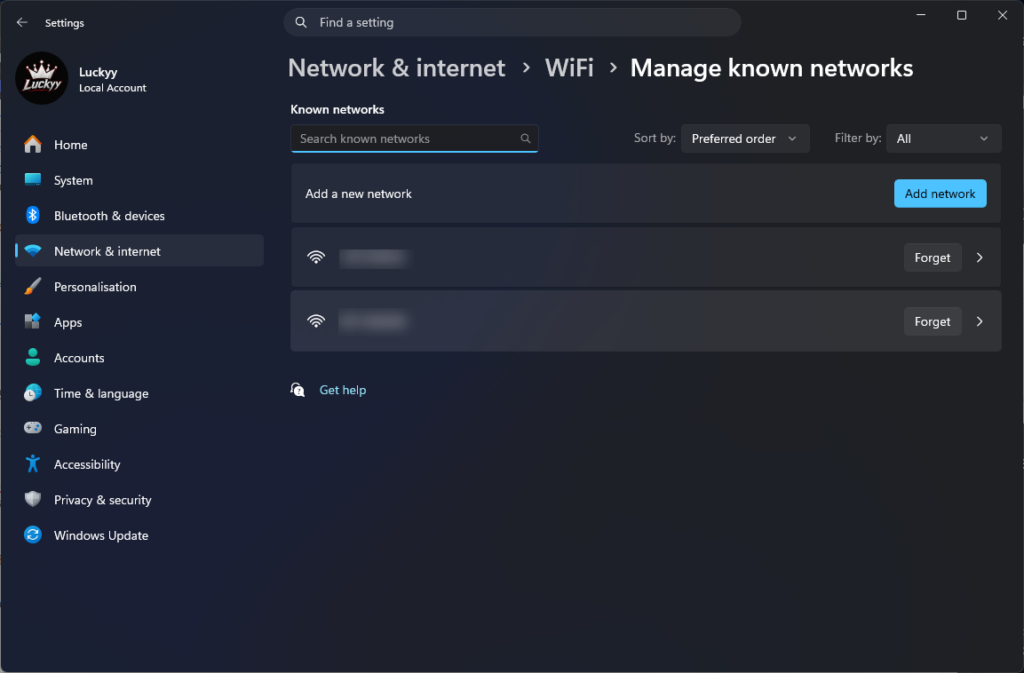Viewport: 1024px width, 673px height.
Task: Forget the second known network
Action: [932, 321]
